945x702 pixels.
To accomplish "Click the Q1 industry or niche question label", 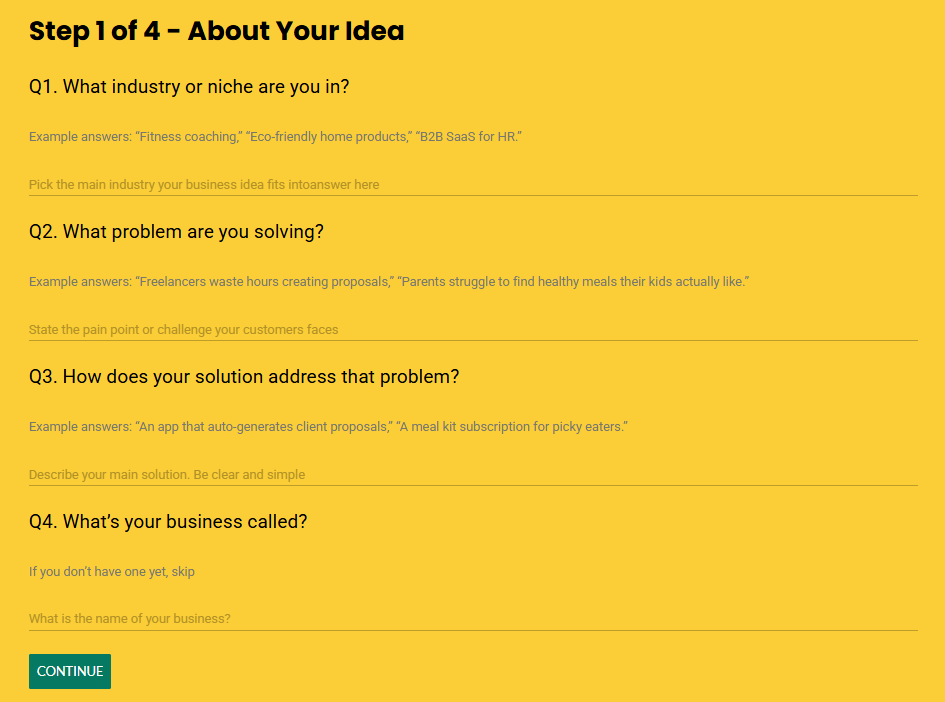I will 189,87.
